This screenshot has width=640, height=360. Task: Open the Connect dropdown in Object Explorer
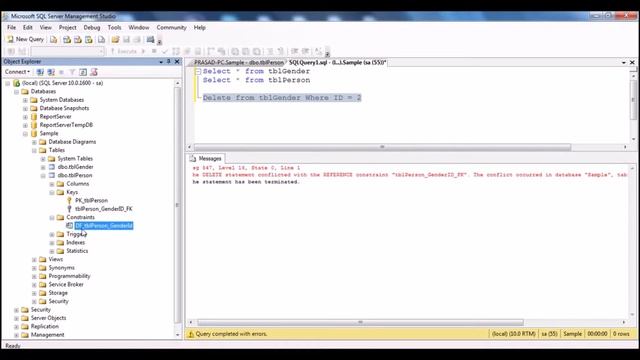point(18,72)
